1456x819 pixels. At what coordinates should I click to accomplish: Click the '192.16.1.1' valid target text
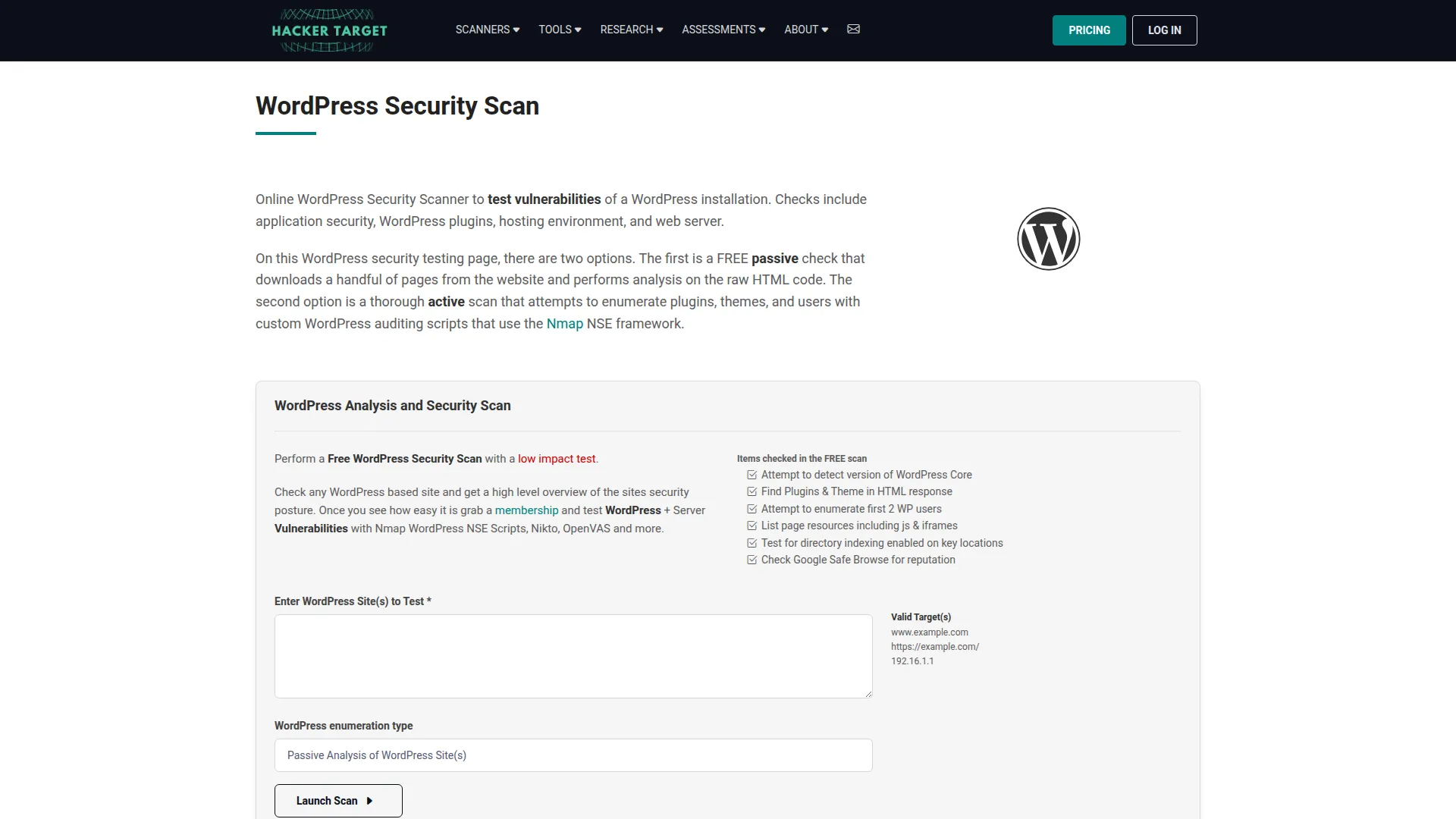click(912, 661)
